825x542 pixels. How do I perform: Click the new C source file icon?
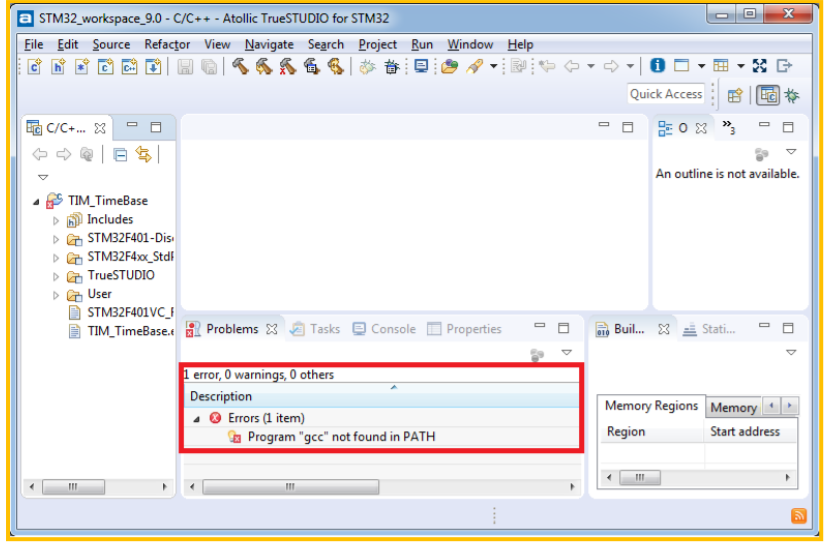34,67
